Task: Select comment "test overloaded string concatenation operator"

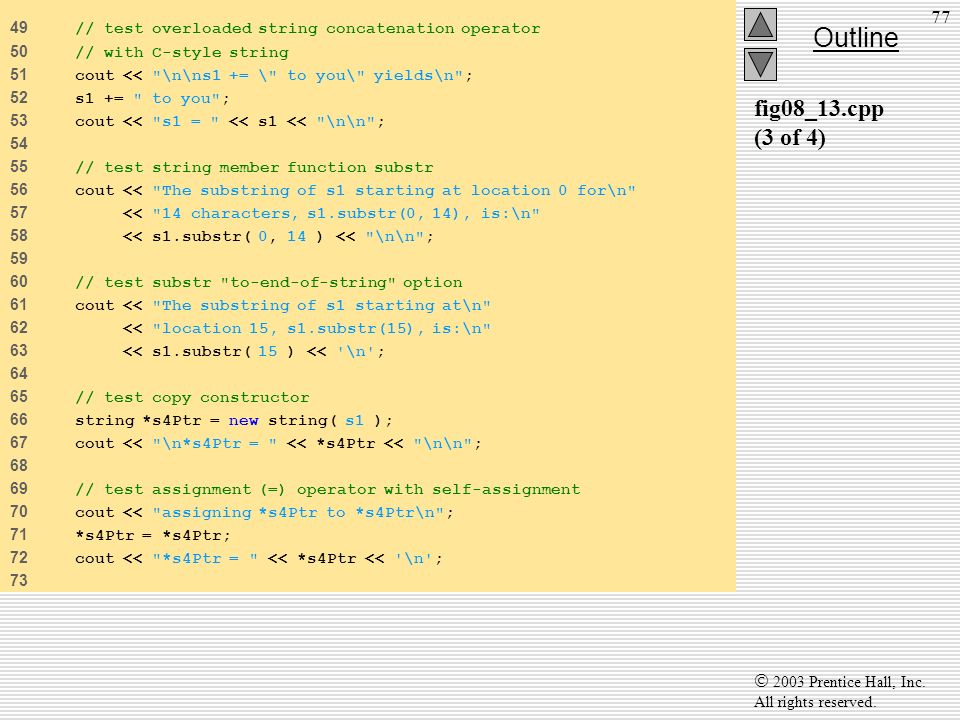Action: coord(308,29)
